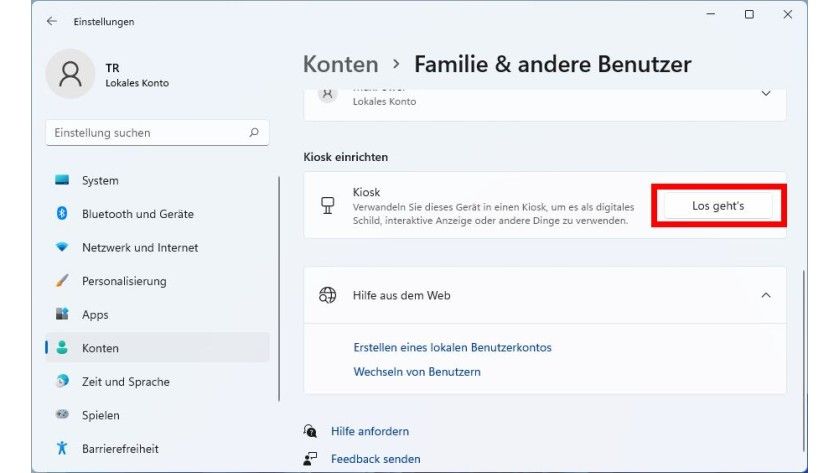Click the Barrierefreiheit accessibility icon

62,448
